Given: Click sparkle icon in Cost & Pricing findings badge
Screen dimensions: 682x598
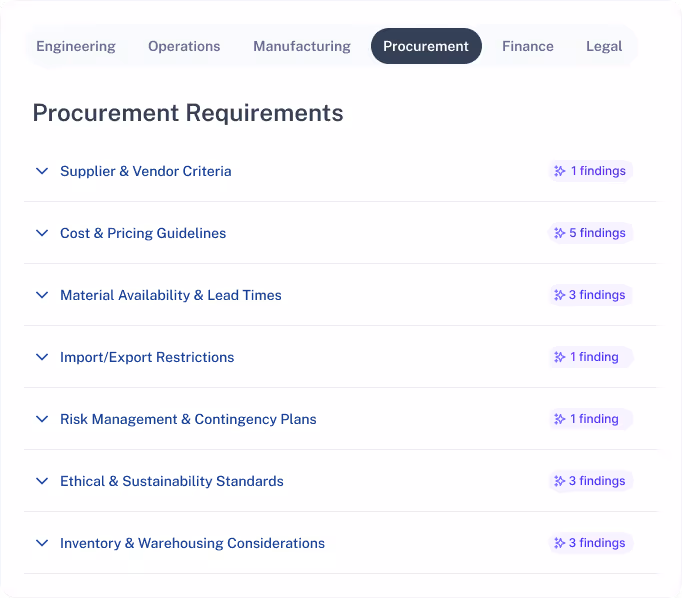Looking at the screenshot, I should pyautogui.click(x=559, y=233).
